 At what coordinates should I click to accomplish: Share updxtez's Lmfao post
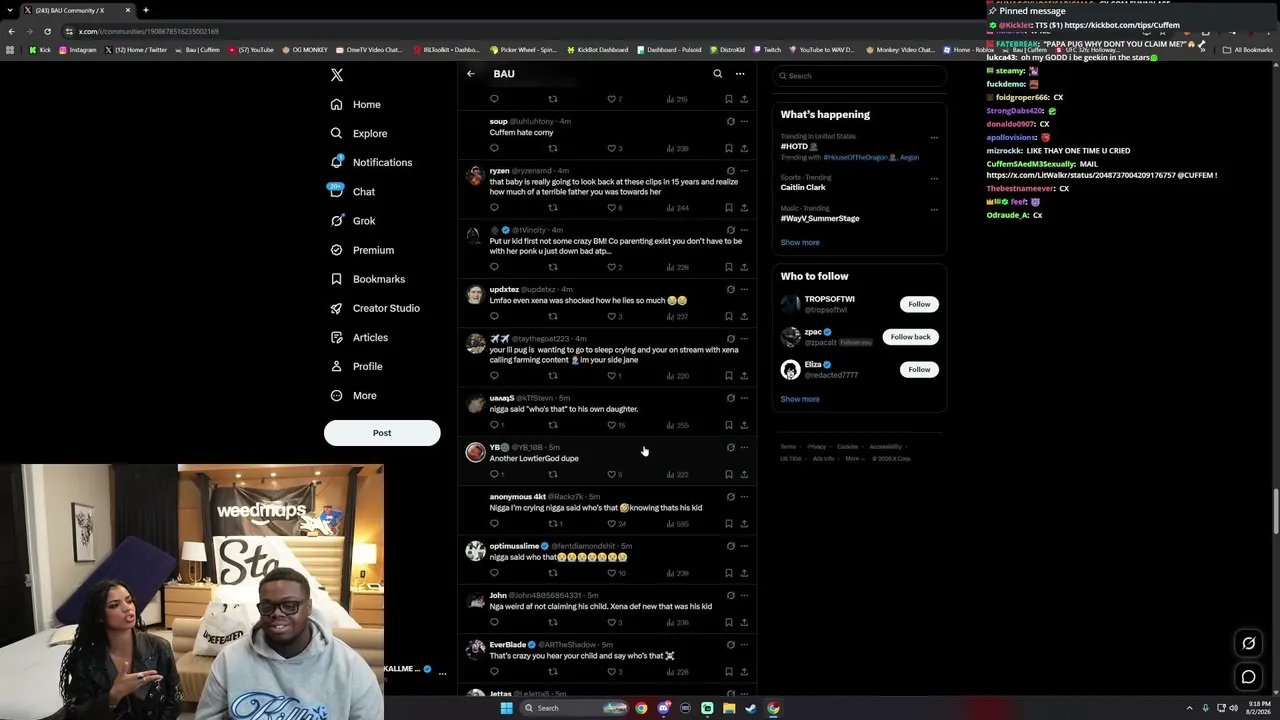tap(744, 317)
